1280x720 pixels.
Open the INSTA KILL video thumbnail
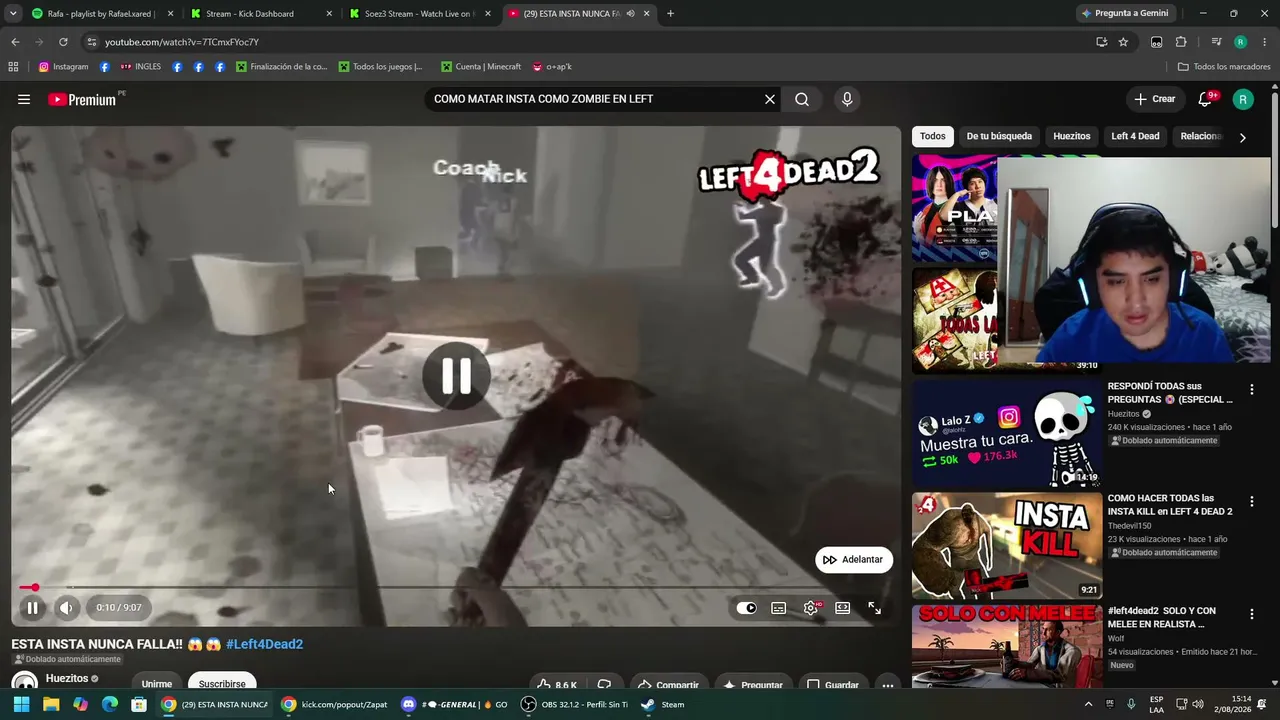click(1007, 546)
